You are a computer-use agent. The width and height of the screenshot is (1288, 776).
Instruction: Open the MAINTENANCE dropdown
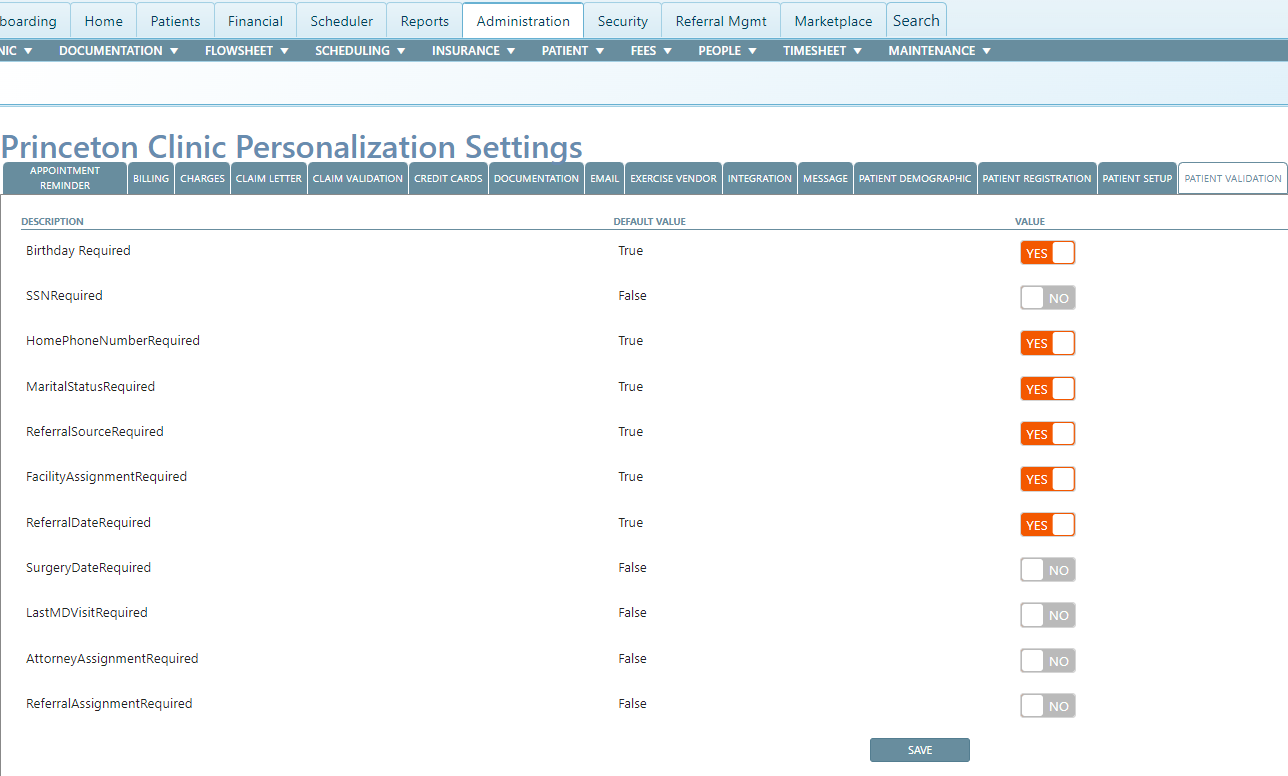[x=938, y=50]
